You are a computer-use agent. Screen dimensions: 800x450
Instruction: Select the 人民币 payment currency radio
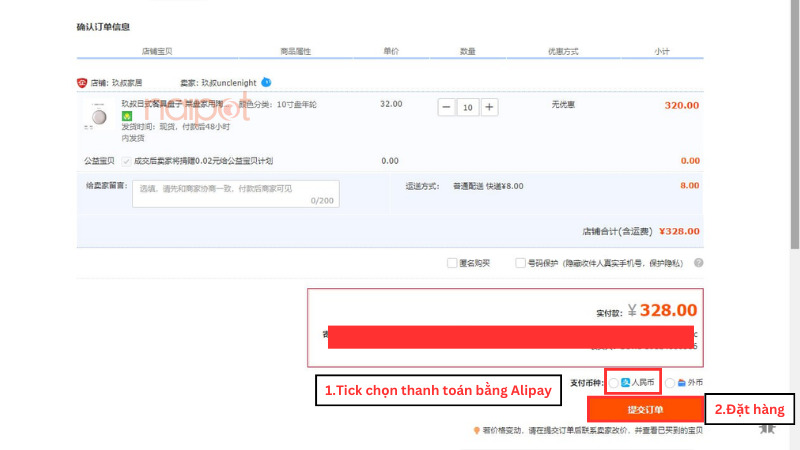coord(614,383)
